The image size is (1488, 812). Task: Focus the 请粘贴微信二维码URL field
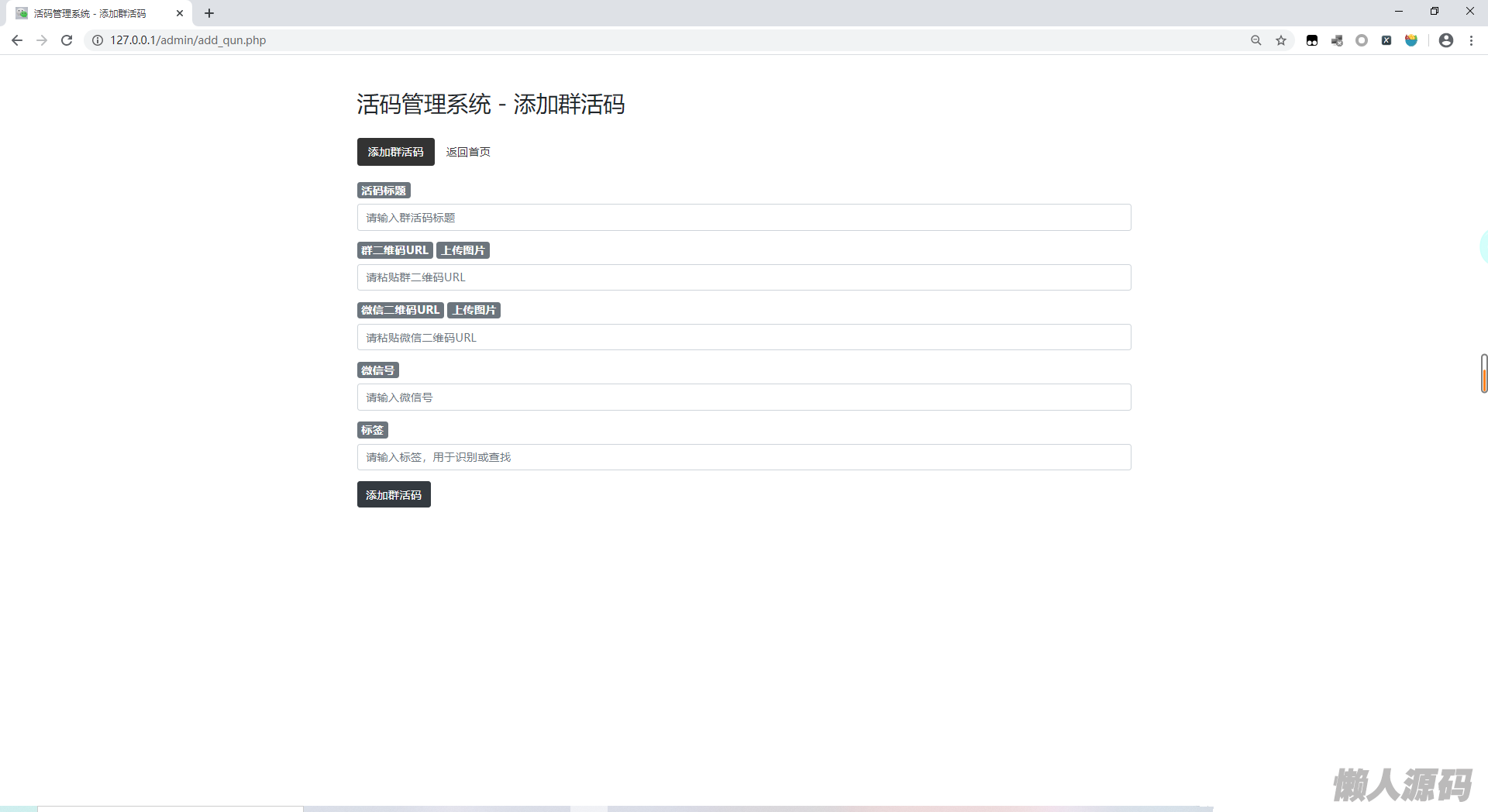click(744, 337)
